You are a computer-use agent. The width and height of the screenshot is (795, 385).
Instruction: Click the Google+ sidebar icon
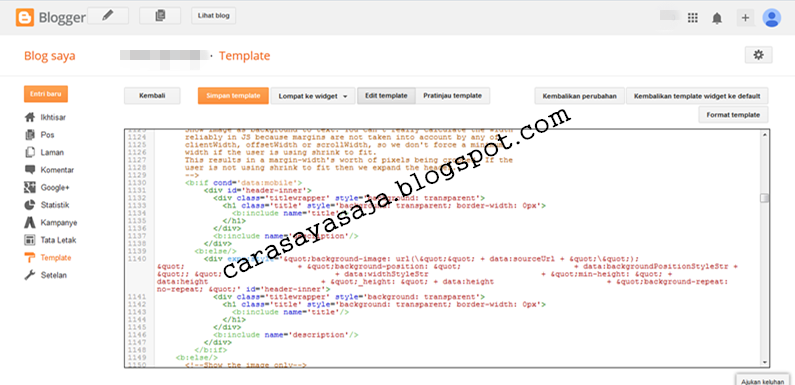[x=30, y=187]
